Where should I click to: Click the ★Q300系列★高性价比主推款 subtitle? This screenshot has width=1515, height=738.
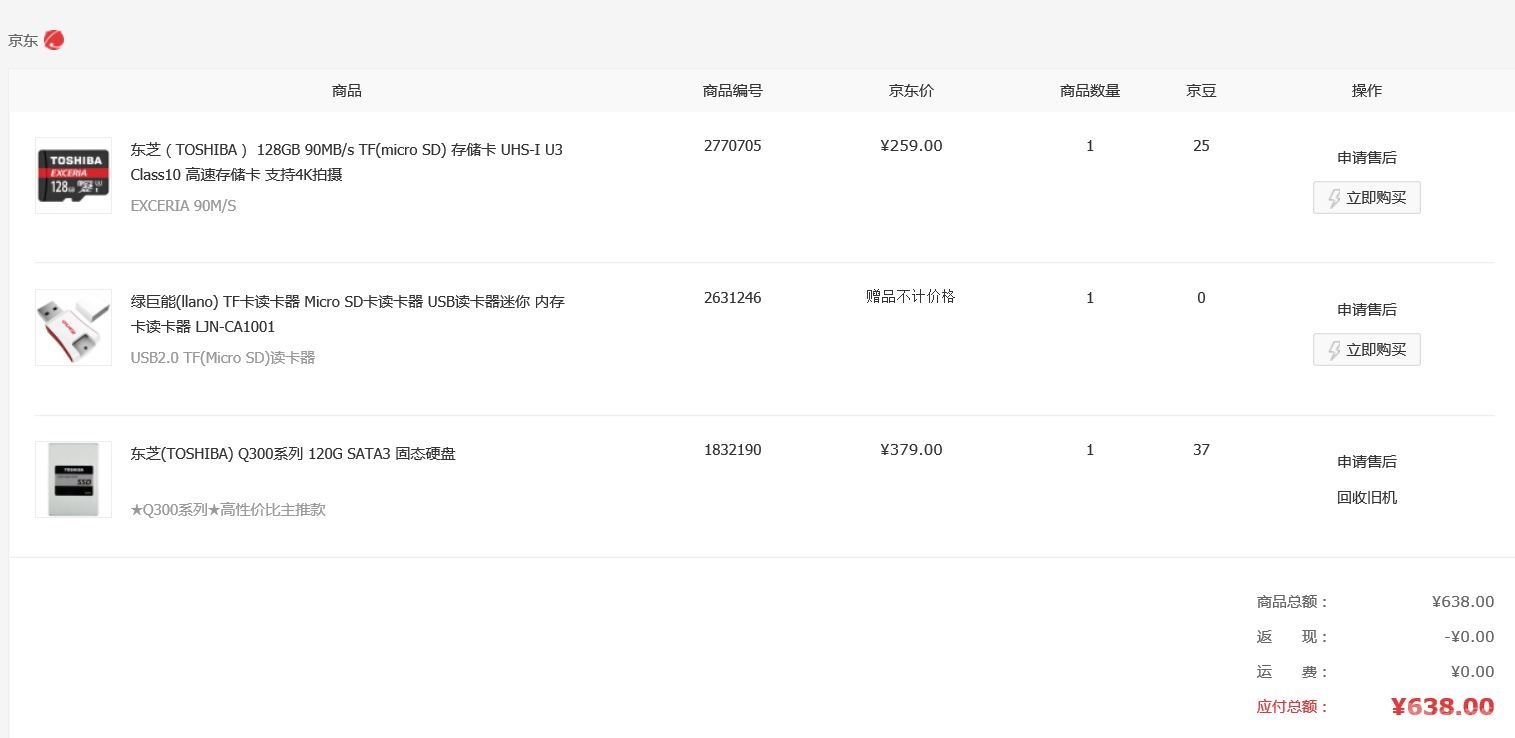tap(228, 509)
